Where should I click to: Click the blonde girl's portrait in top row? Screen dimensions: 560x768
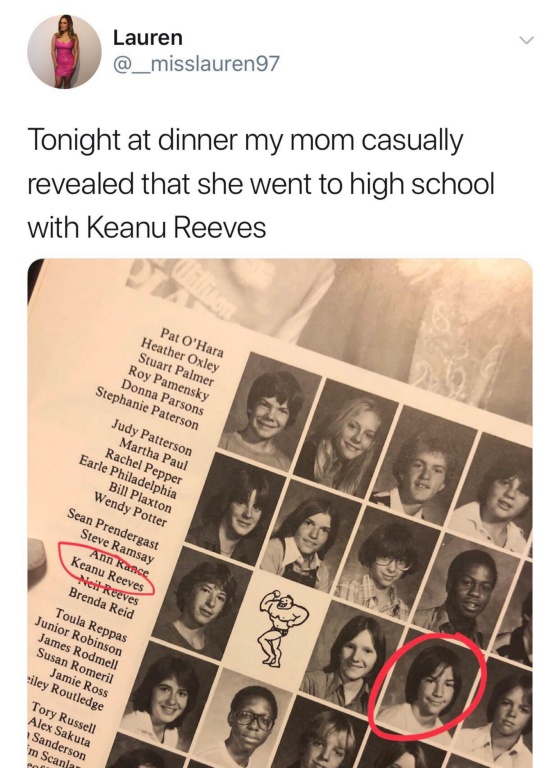pyautogui.click(x=345, y=436)
